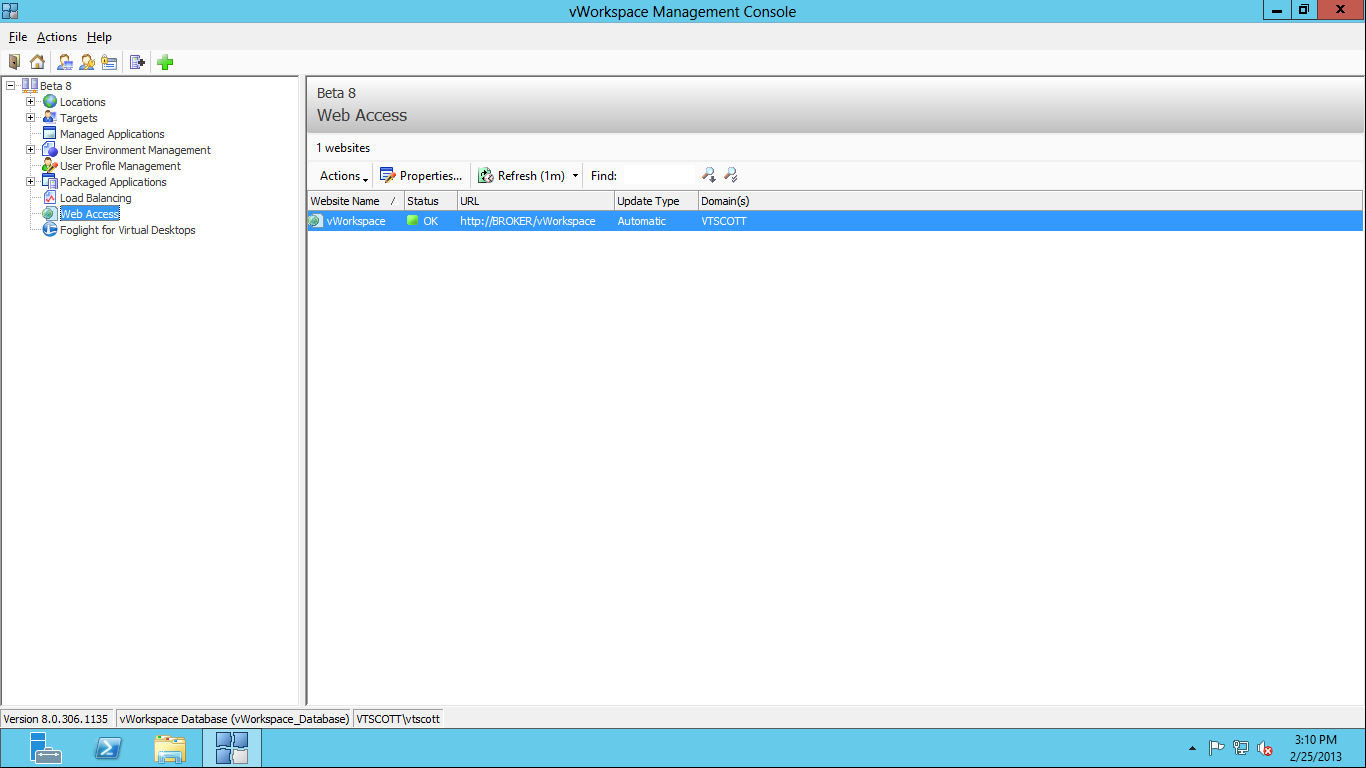Image resolution: width=1366 pixels, height=768 pixels.
Task: Expand the Packaged Applications node
Action: (x=30, y=182)
